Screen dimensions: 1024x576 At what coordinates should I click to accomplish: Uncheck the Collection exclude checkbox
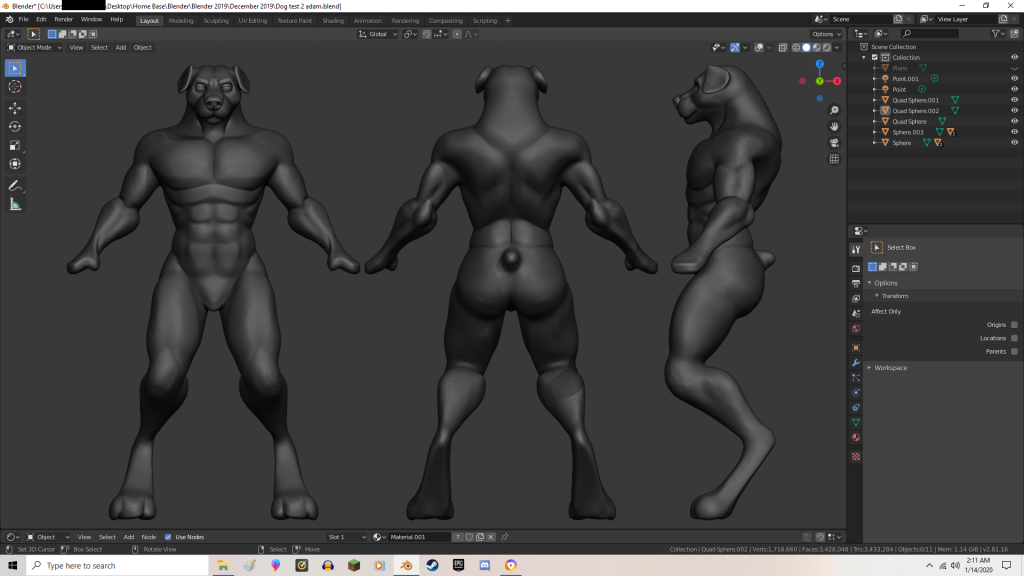pos(874,57)
